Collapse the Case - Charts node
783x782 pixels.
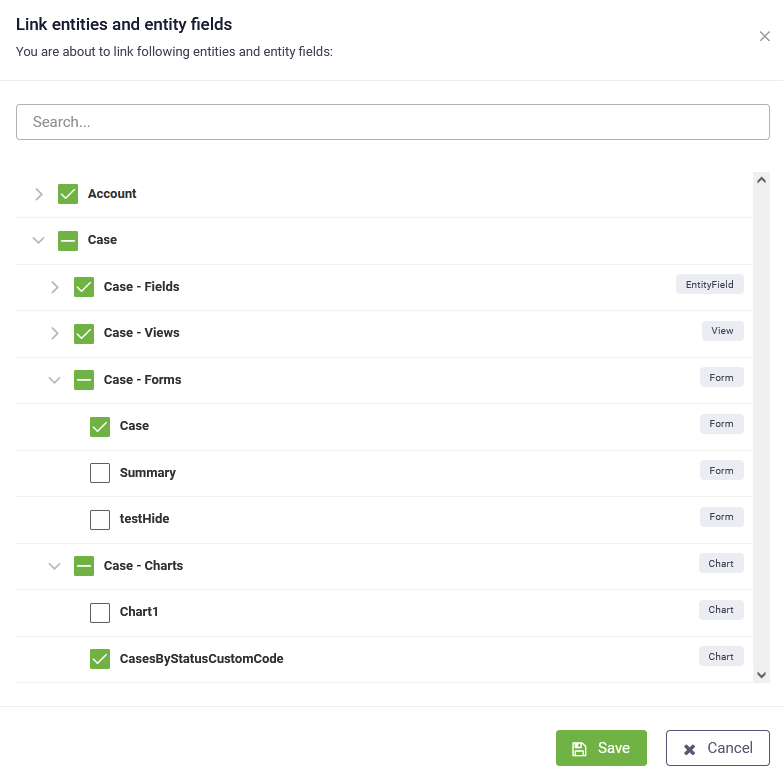(x=54, y=566)
